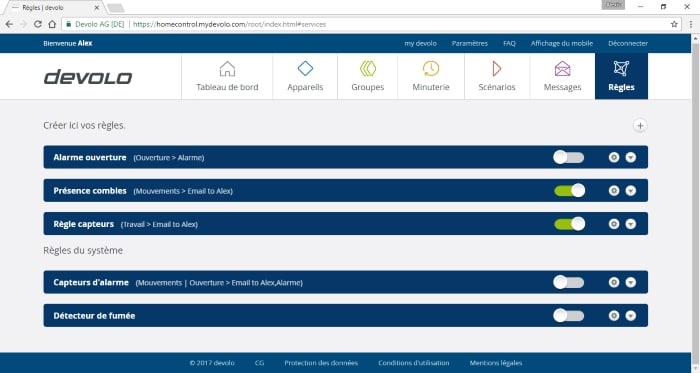Screen dimensions: 700x373
Task: Open settings gear for Présence combles rule
Action: tap(614, 191)
